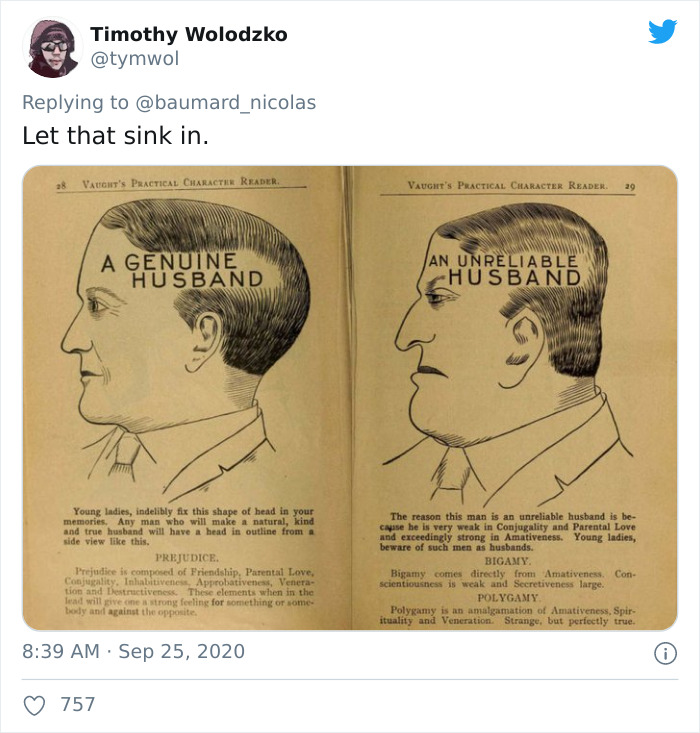Image resolution: width=700 pixels, height=733 pixels.
Task: Visit the @baumard_nicolas profile link
Action: point(226,102)
